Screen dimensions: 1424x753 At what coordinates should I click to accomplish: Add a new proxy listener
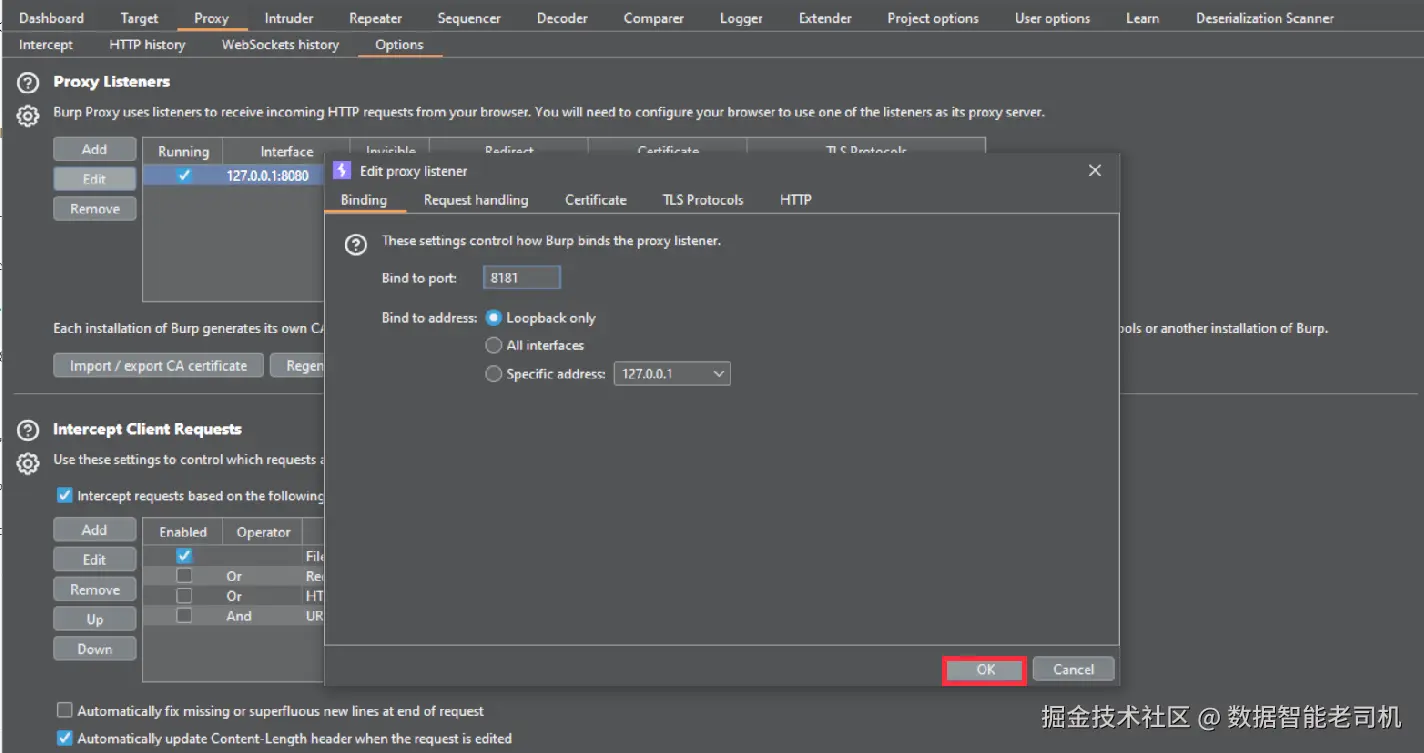click(x=95, y=149)
